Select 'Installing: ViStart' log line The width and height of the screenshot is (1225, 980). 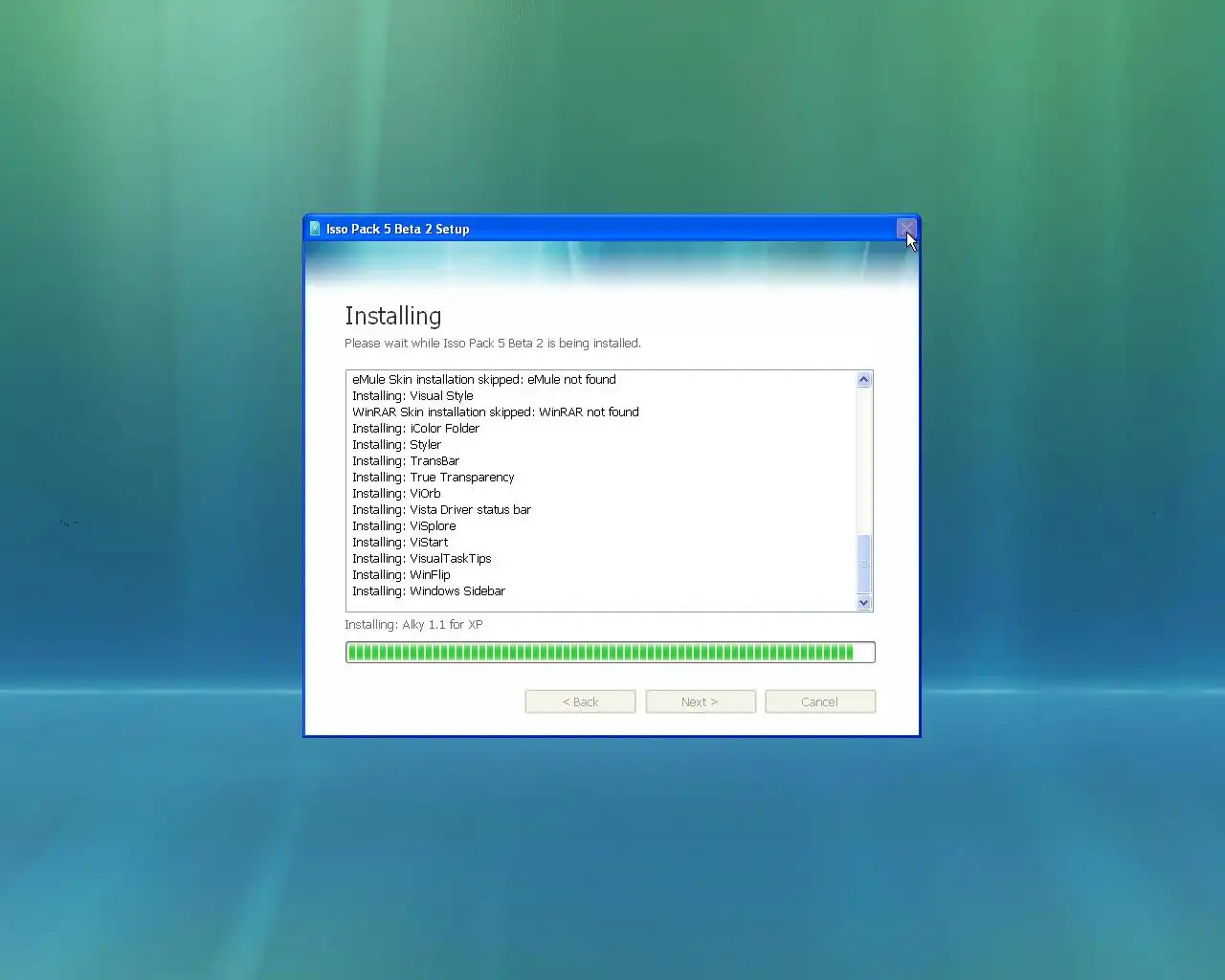[x=400, y=543]
